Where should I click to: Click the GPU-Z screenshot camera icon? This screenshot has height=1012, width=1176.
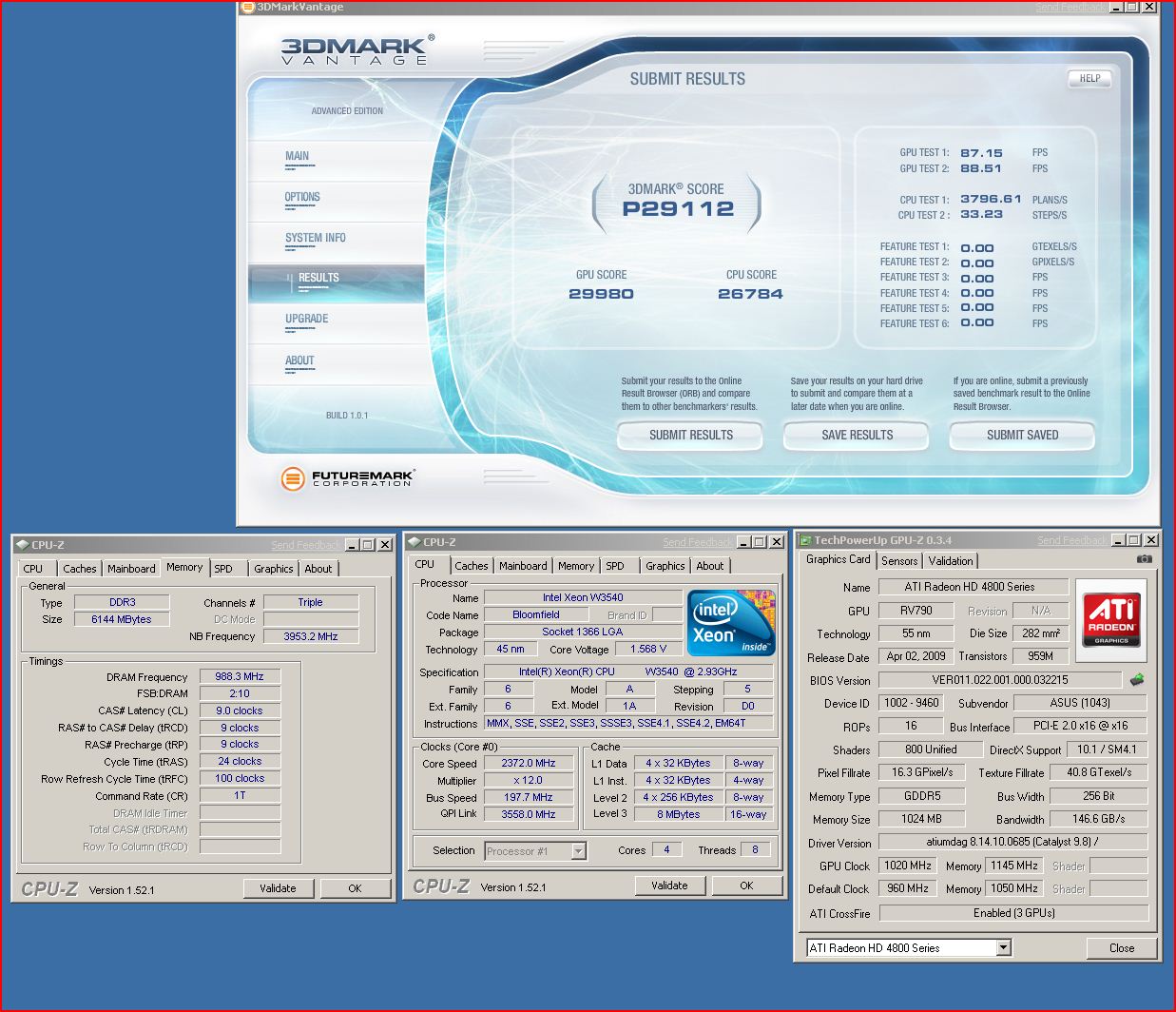[1144, 559]
